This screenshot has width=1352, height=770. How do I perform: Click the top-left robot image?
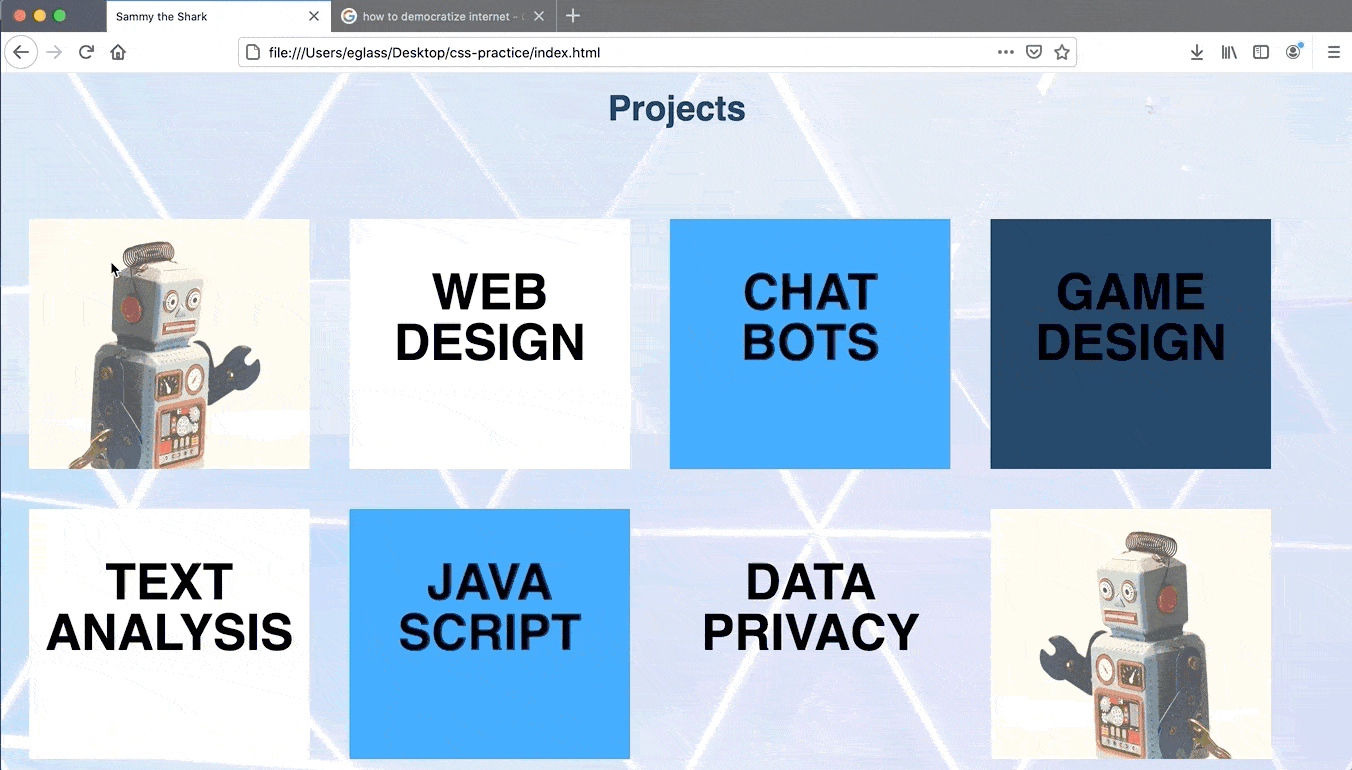169,344
